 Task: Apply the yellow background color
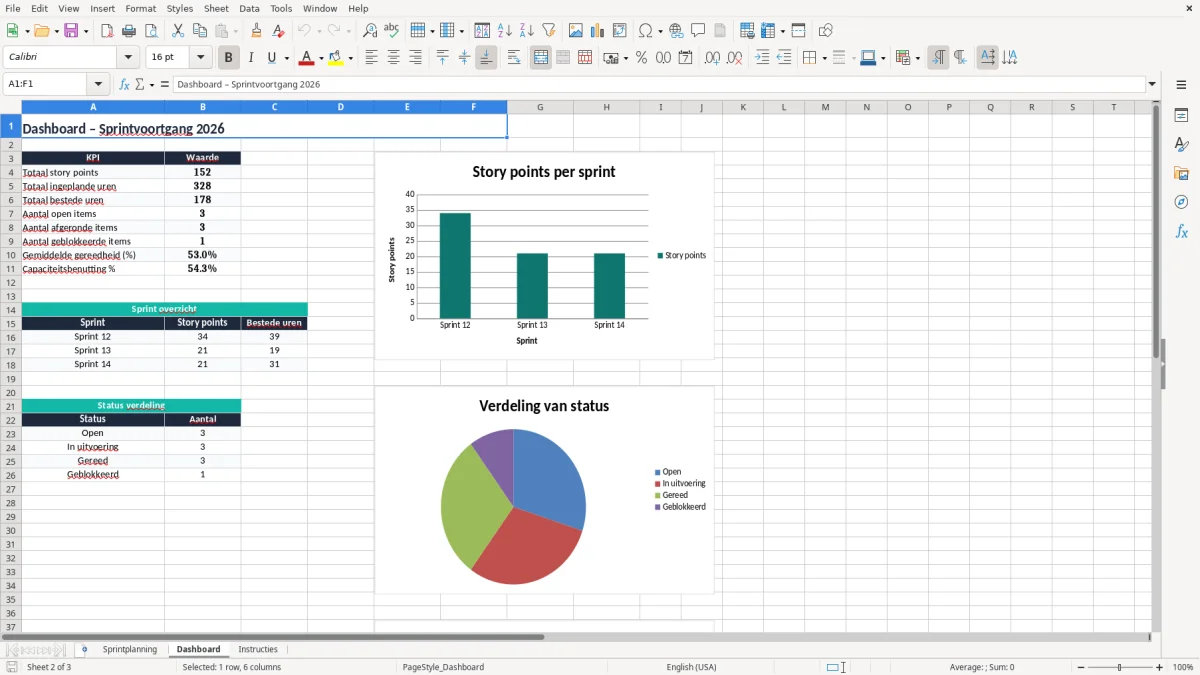(336, 58)
